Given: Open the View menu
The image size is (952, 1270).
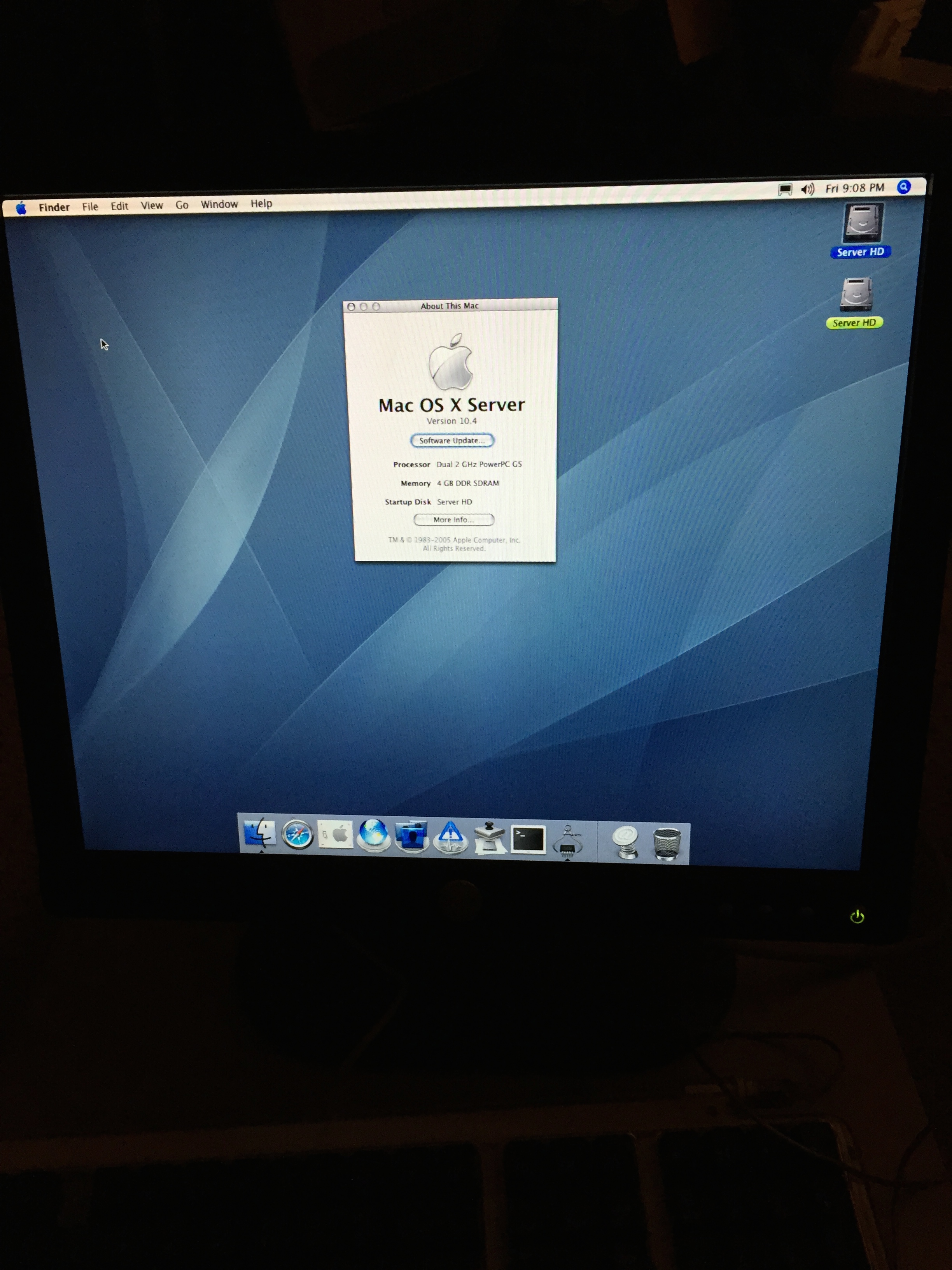Looking at the screenshot, I should pos(152,205).
